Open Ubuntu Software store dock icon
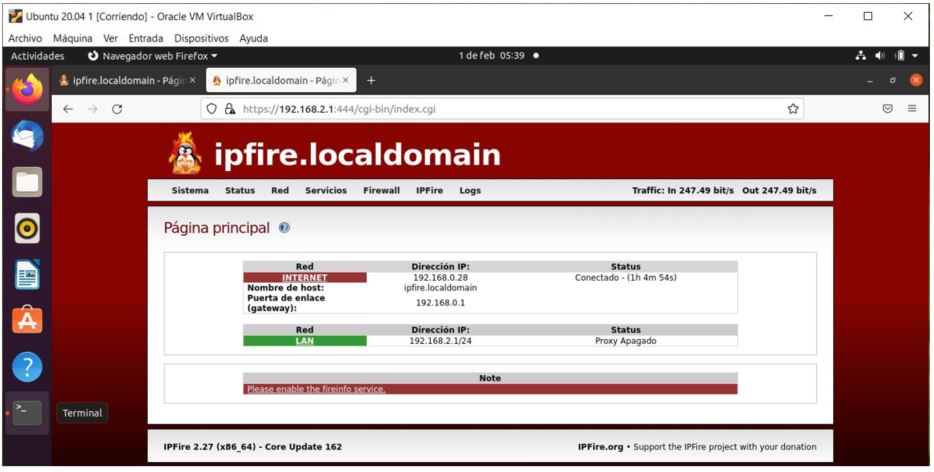 point(27,321)
